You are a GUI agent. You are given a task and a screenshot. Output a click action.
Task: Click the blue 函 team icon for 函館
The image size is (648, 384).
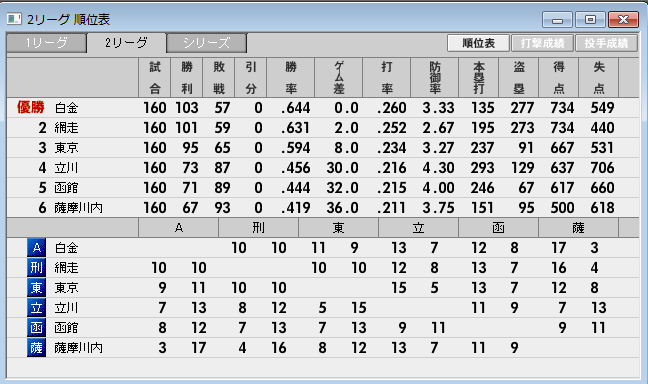pos(36,328)
